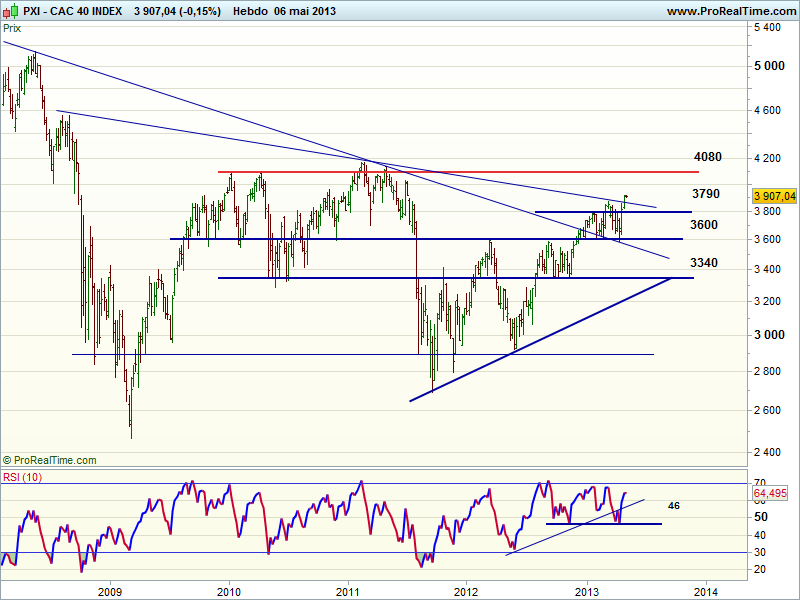Click the 3790 level annotation
Image resolution: width=800 pixels, height=600 pixels.
(705, 193)
